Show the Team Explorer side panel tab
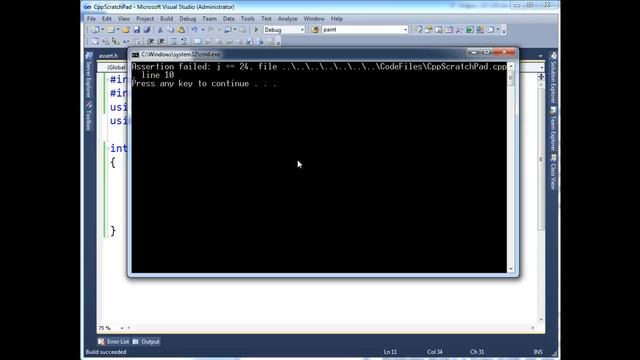Screen dimensions: 640x360 (553, 129)
